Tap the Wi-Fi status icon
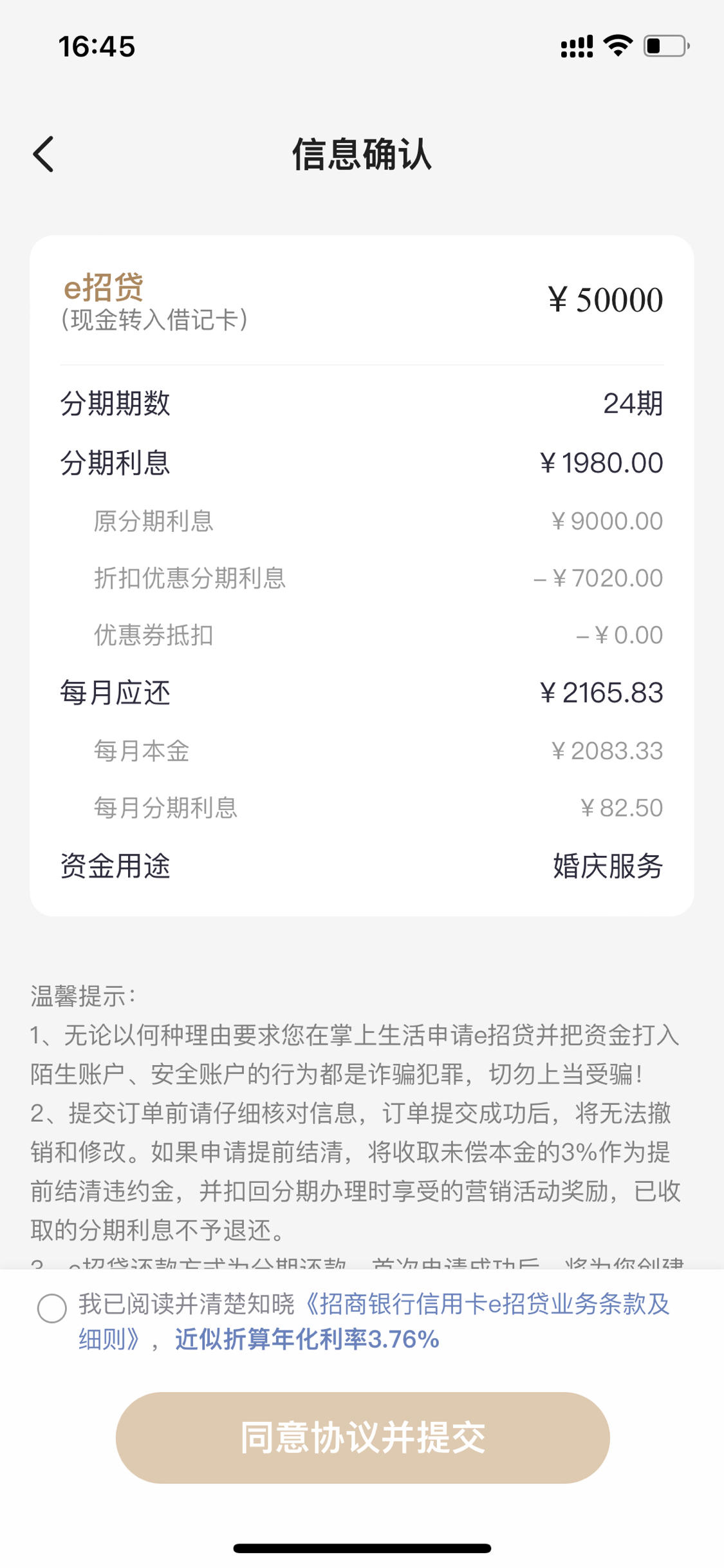Image resolution: width=724 pixels, height=1568 pixels. click(618, 46)
